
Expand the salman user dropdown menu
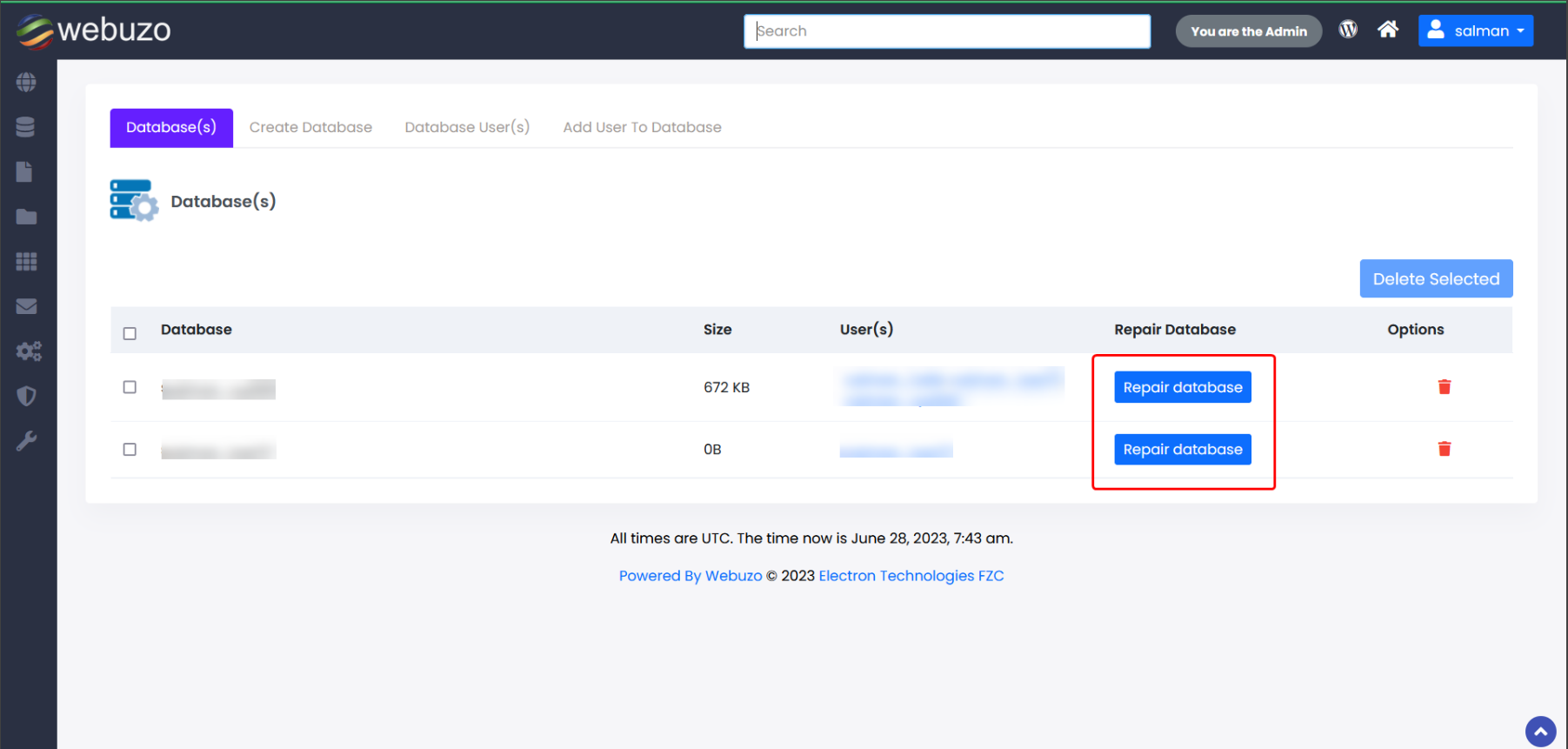click(1475, 30)
